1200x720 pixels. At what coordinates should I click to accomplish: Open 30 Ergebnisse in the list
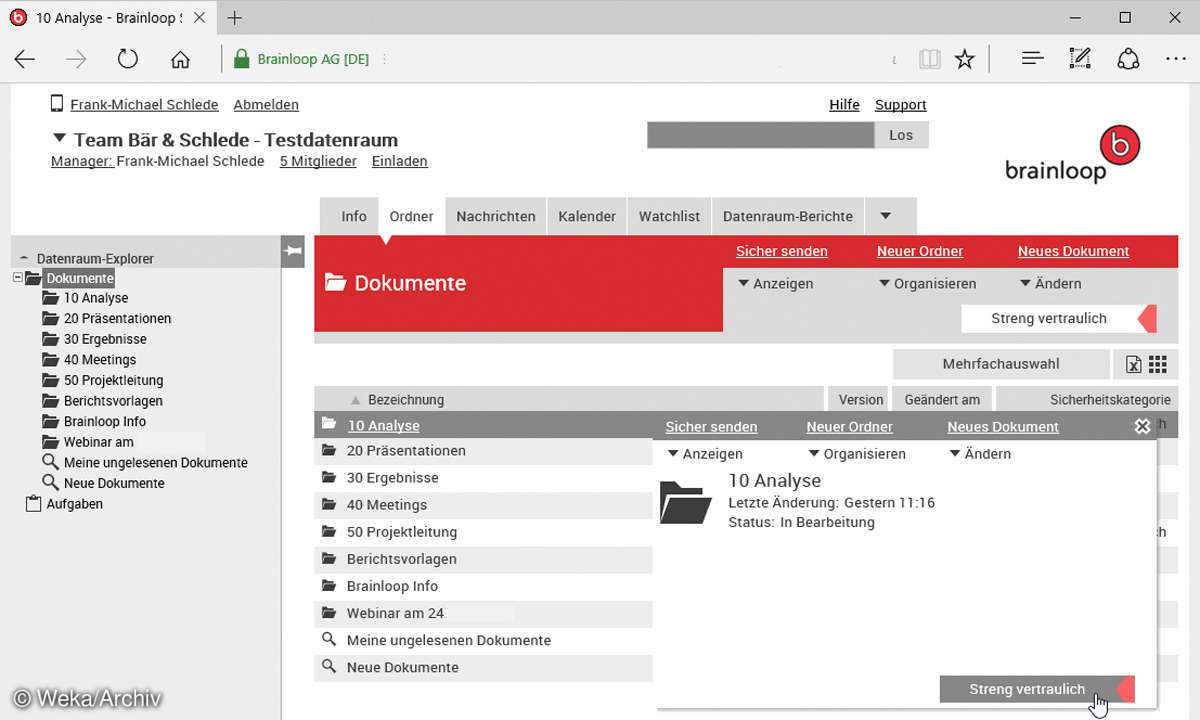click(x=392, y=478)
